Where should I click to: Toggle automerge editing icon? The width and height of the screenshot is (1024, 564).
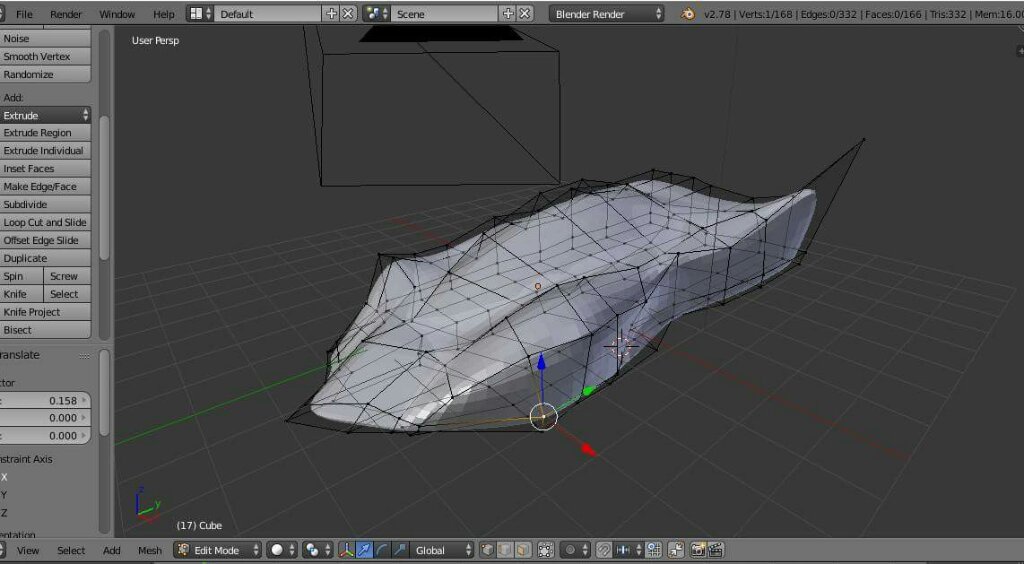pyautogui.click(x=676, y=550)
